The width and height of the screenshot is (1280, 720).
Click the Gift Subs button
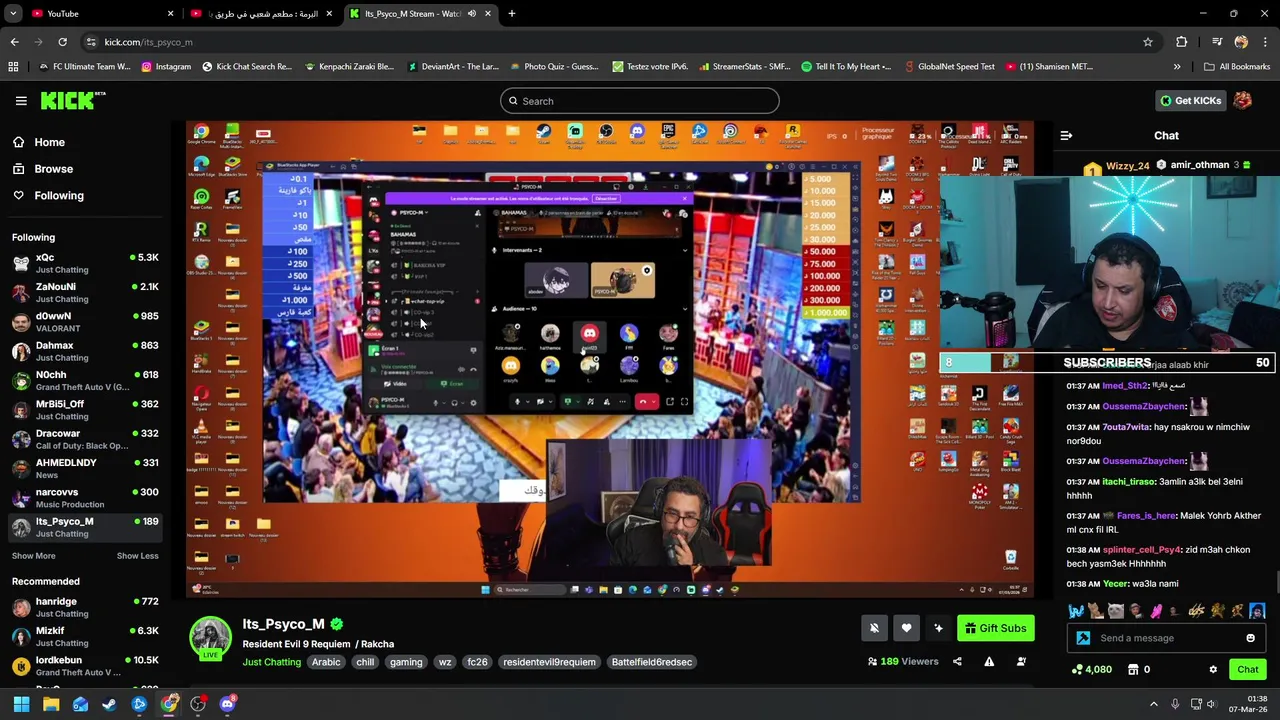pos(994,628)
